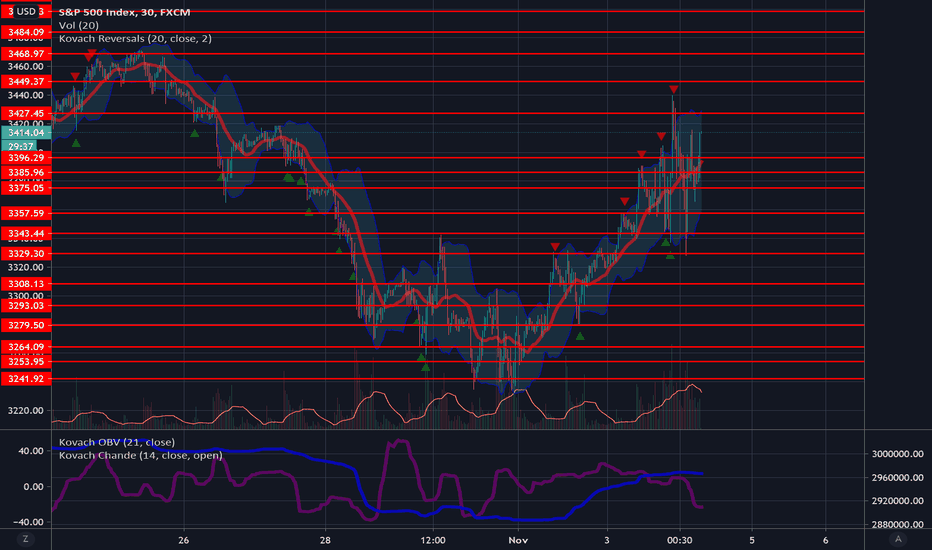Click the 3468.97 horizontal line price label

pos(26,54)
